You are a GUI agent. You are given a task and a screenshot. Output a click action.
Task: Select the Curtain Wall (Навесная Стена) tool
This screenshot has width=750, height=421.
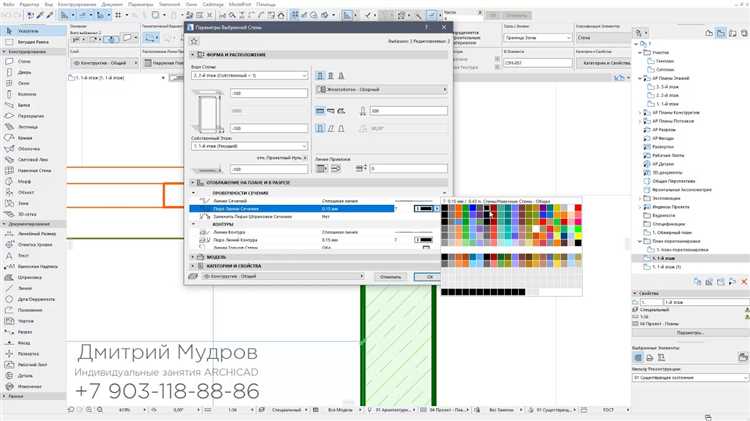coord(33,170)
